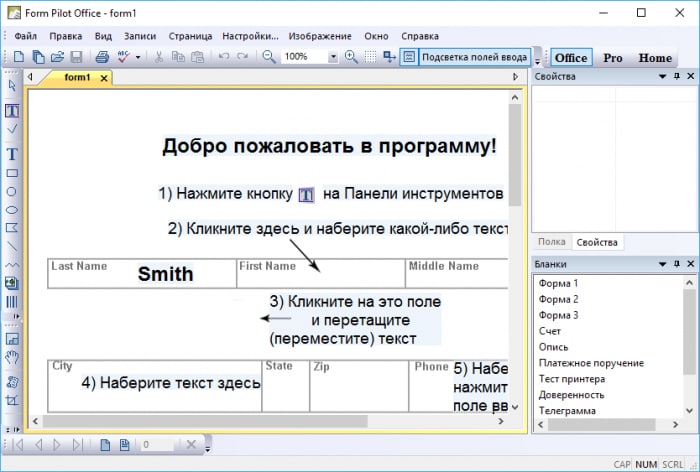Open the zoom percentage dropdown

tap(333, 57)
